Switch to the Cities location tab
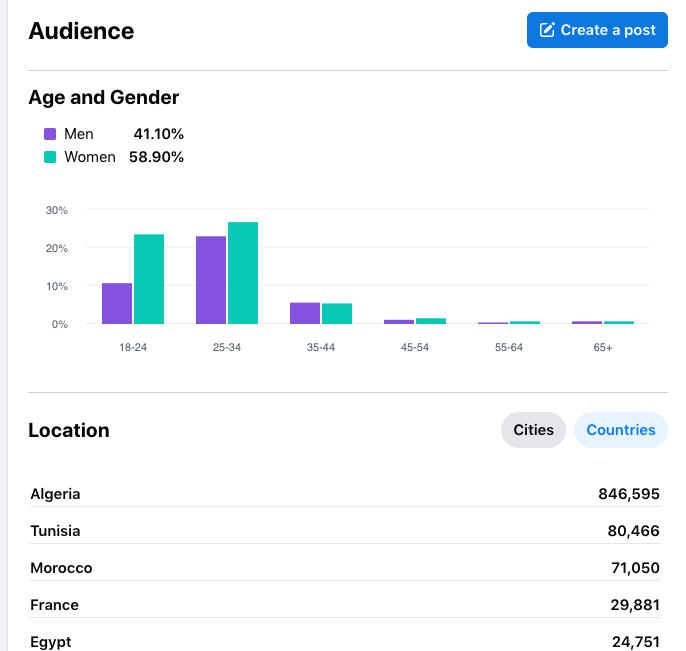 tap(533, 430)
